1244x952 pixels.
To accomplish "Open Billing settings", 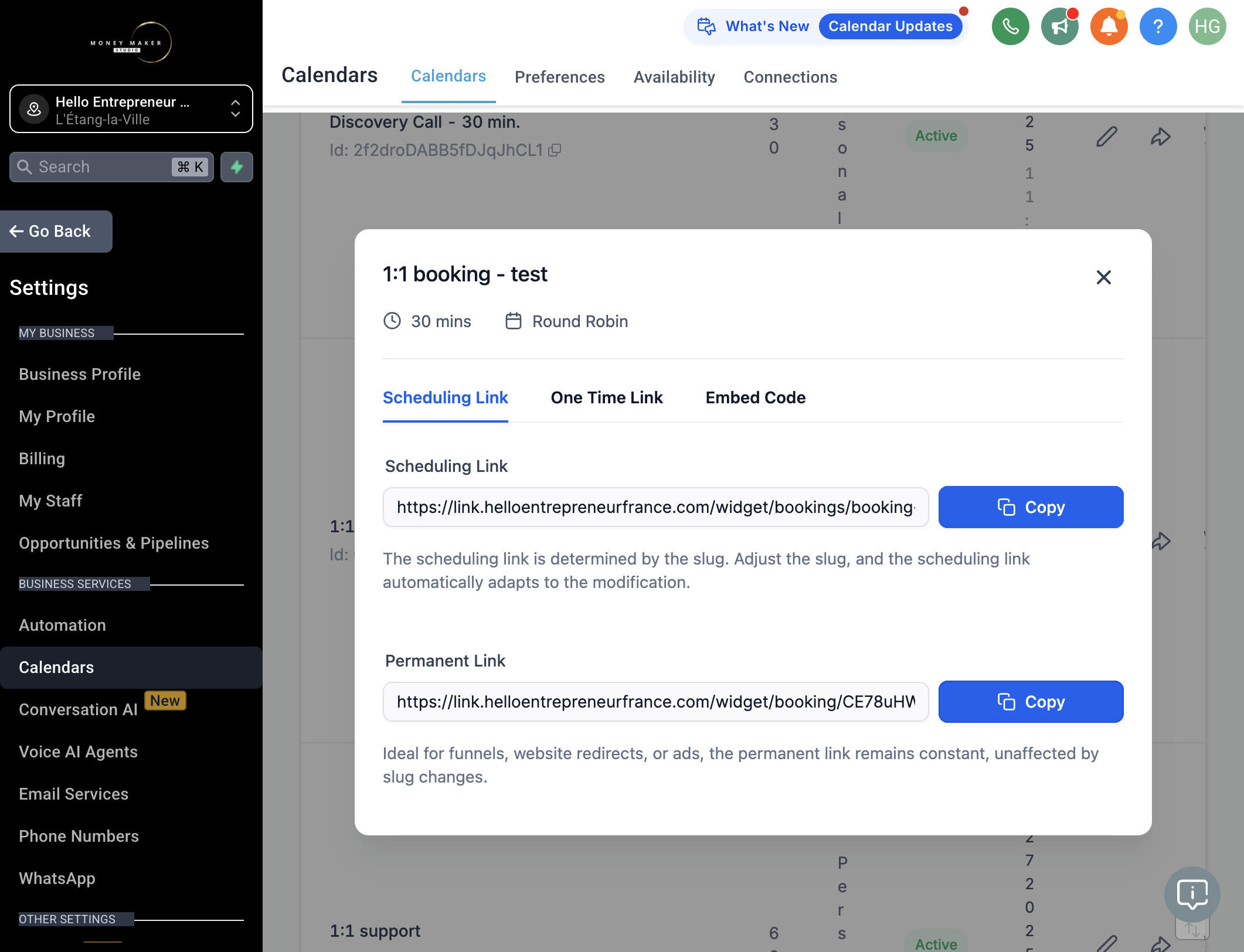I will point(42,458).
